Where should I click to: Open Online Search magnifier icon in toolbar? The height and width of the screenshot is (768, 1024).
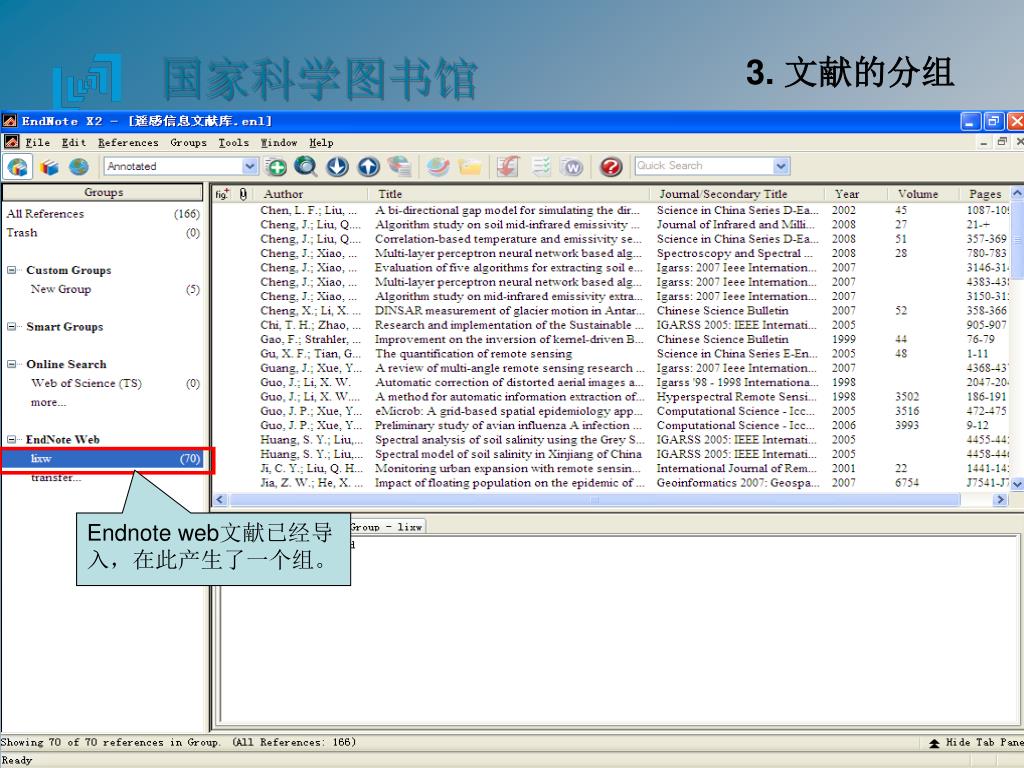tap(306, 166)
